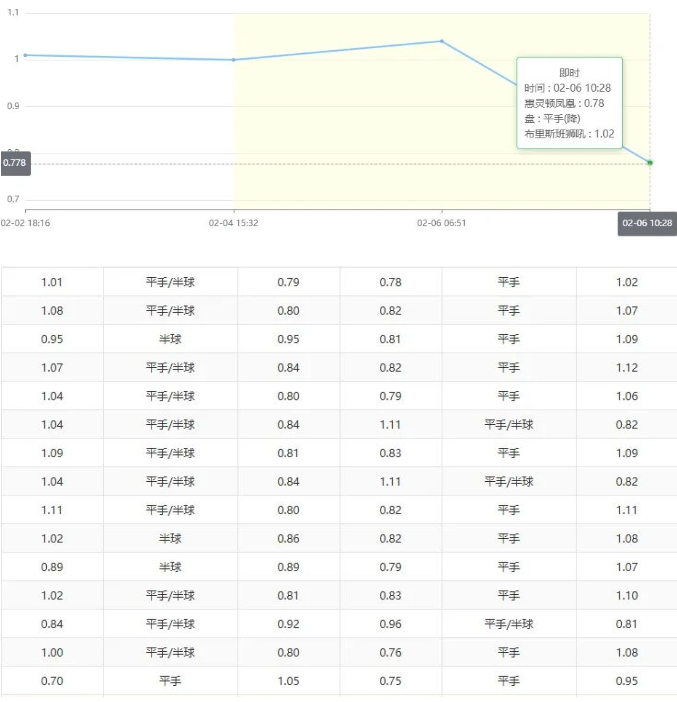Image resolution: width=677 pixels, height=702 pixels.
Task: Click the highlighted 02-06 10:28 x-axis label
Action: tap(647, 223)
